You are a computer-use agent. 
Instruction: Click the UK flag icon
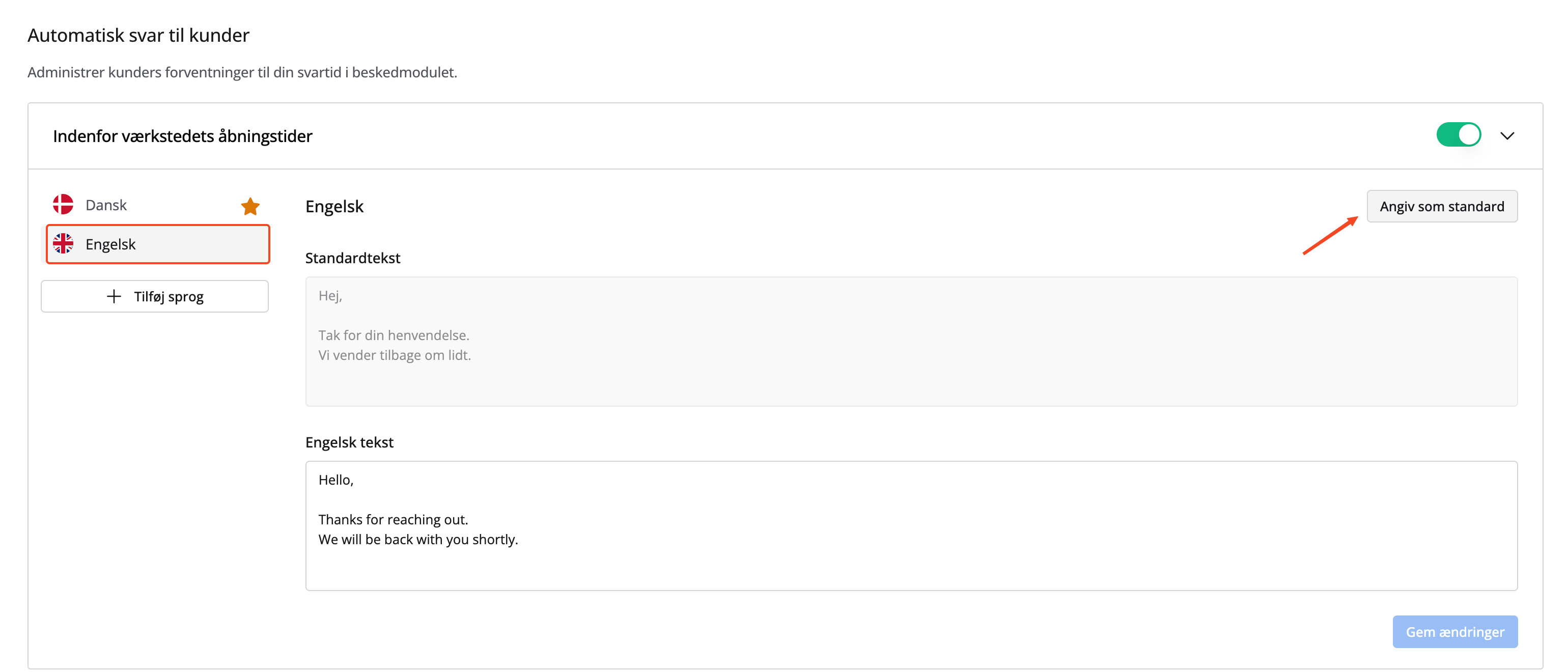point(63,243)
